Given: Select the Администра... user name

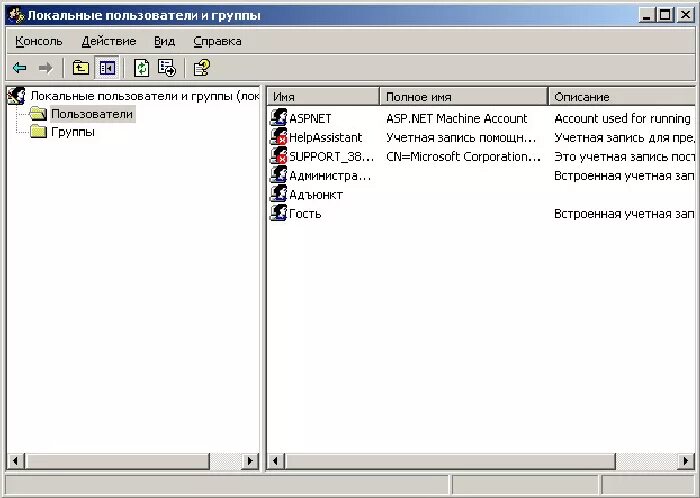Looking at the screenshot, I should coord(330,176).
